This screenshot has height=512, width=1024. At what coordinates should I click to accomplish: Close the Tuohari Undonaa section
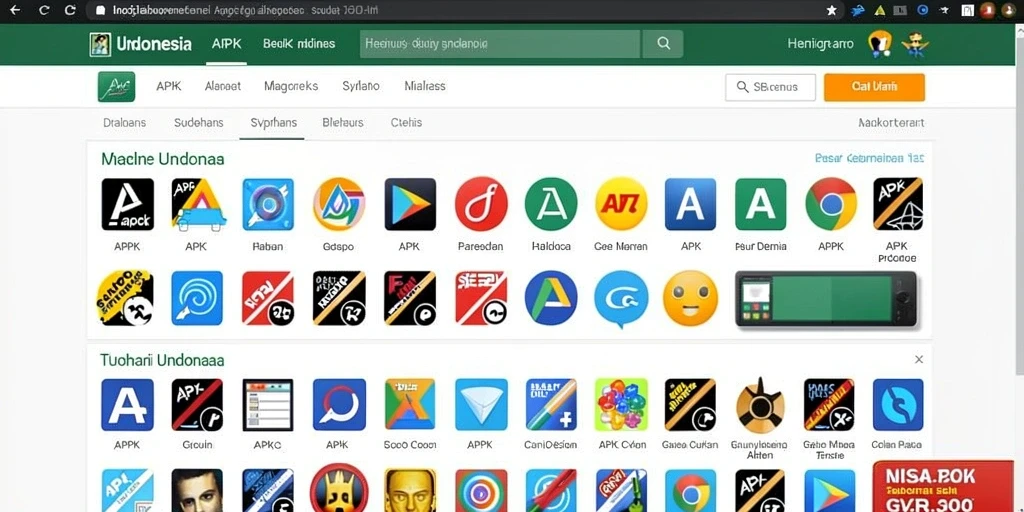[x=919, y=359]
